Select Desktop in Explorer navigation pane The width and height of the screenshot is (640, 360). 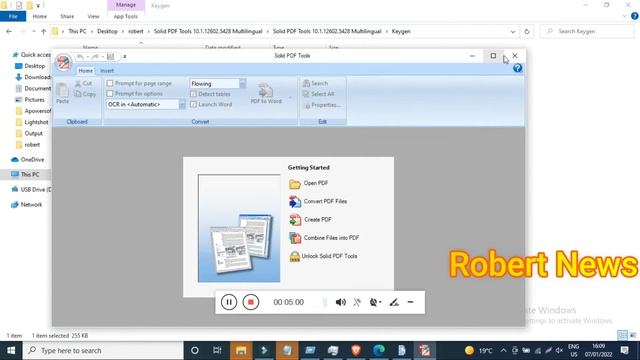34,66
